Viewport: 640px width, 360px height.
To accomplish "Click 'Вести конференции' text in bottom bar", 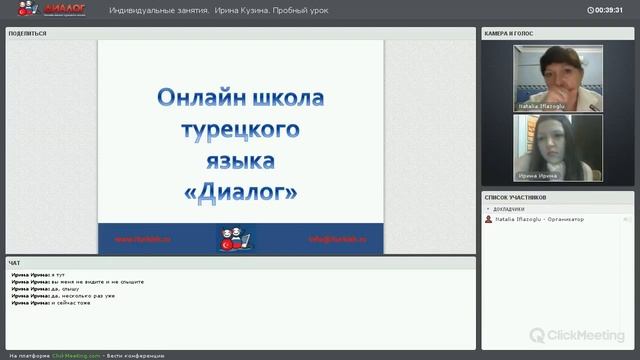I will click(x=136, y=356).
